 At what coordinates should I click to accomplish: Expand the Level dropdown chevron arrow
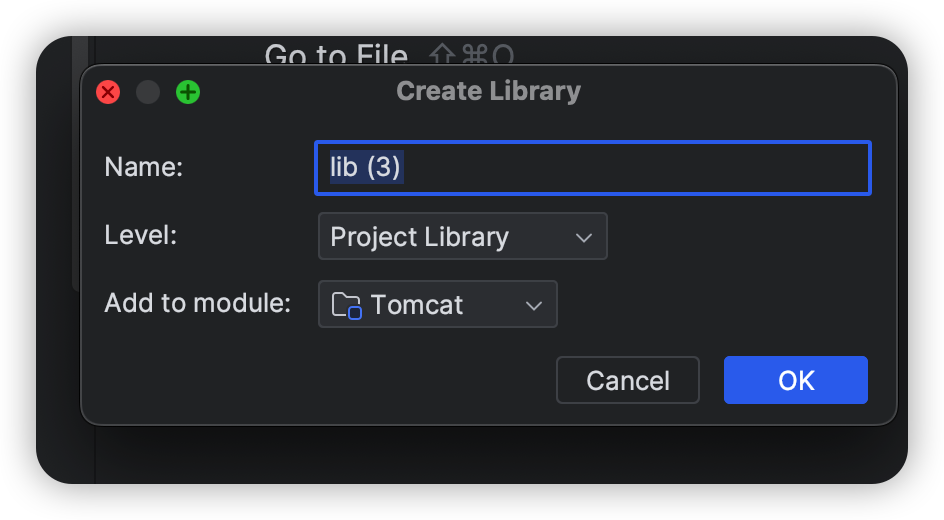[584, 238]
